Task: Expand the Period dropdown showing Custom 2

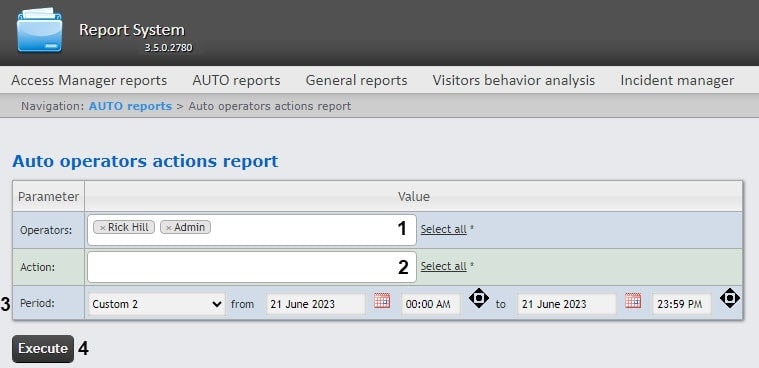Action: [157, 304]
